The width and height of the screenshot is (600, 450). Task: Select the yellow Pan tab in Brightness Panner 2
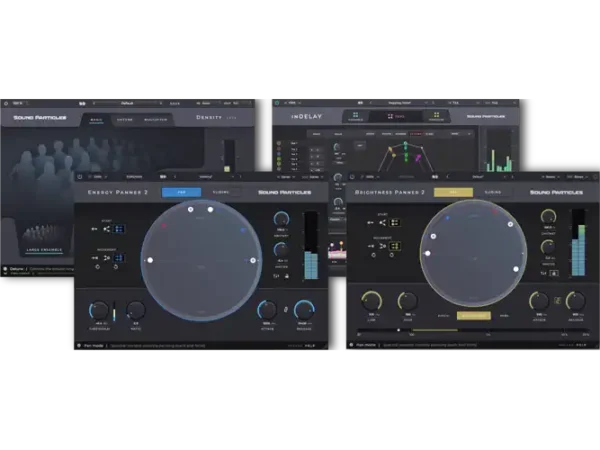pyautogui.click(x=453, y=192)
